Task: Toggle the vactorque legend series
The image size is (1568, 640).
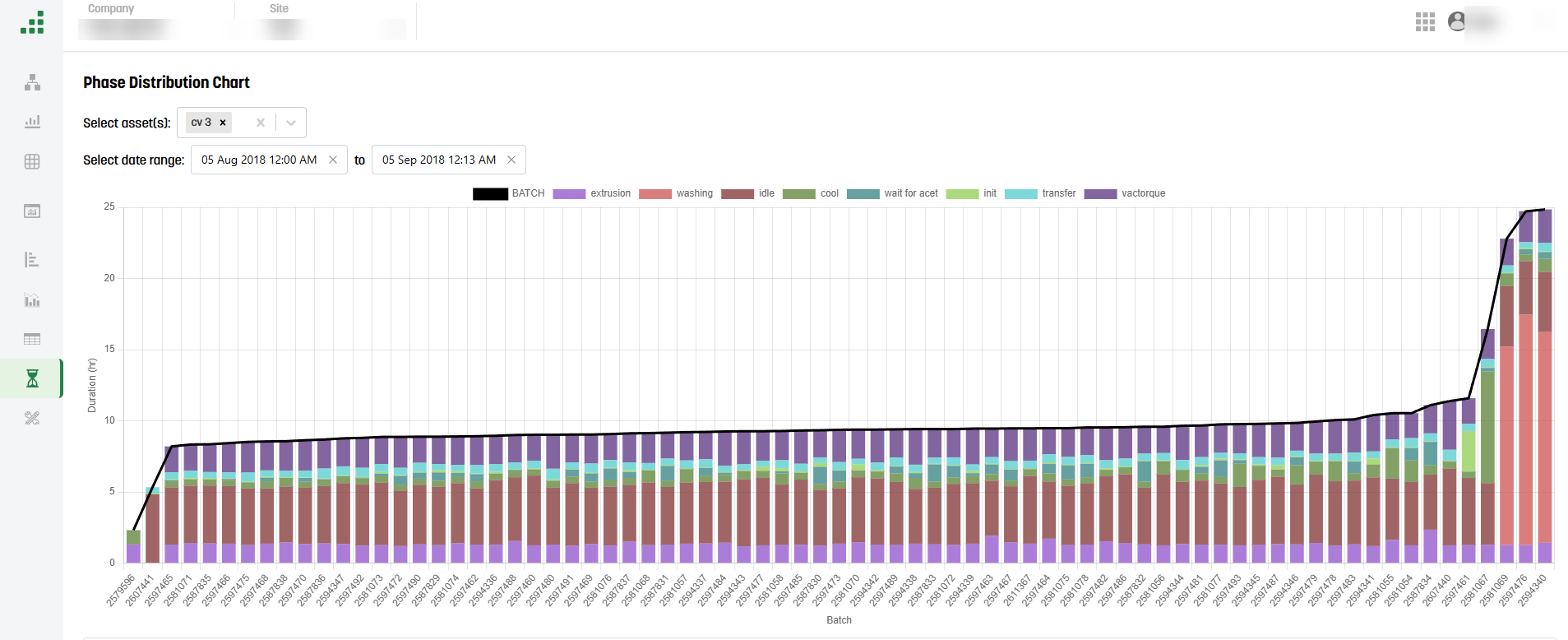Action: click(1125, 193)
